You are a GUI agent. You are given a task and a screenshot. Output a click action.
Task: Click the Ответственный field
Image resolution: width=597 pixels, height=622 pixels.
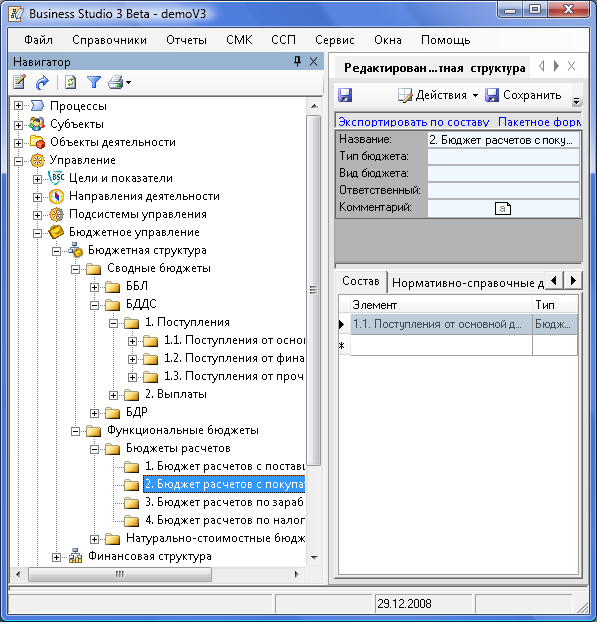point(503,190)
